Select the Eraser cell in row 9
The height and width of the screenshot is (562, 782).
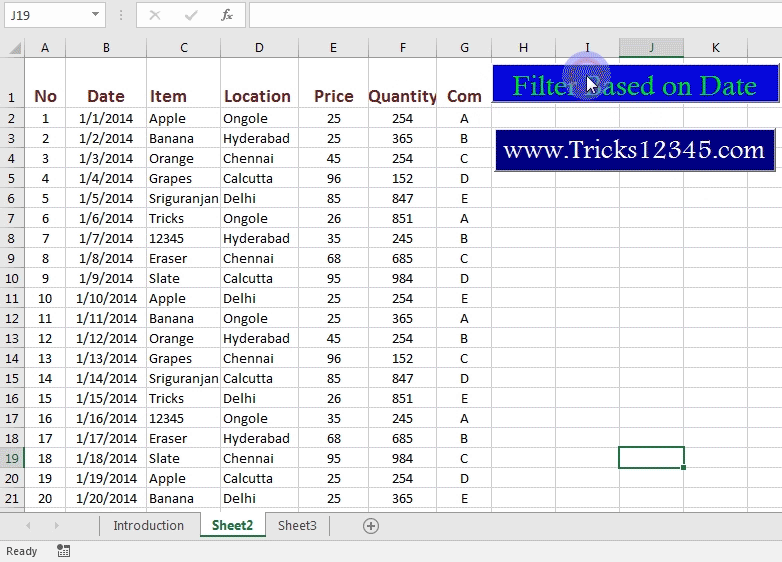(184, 258)
